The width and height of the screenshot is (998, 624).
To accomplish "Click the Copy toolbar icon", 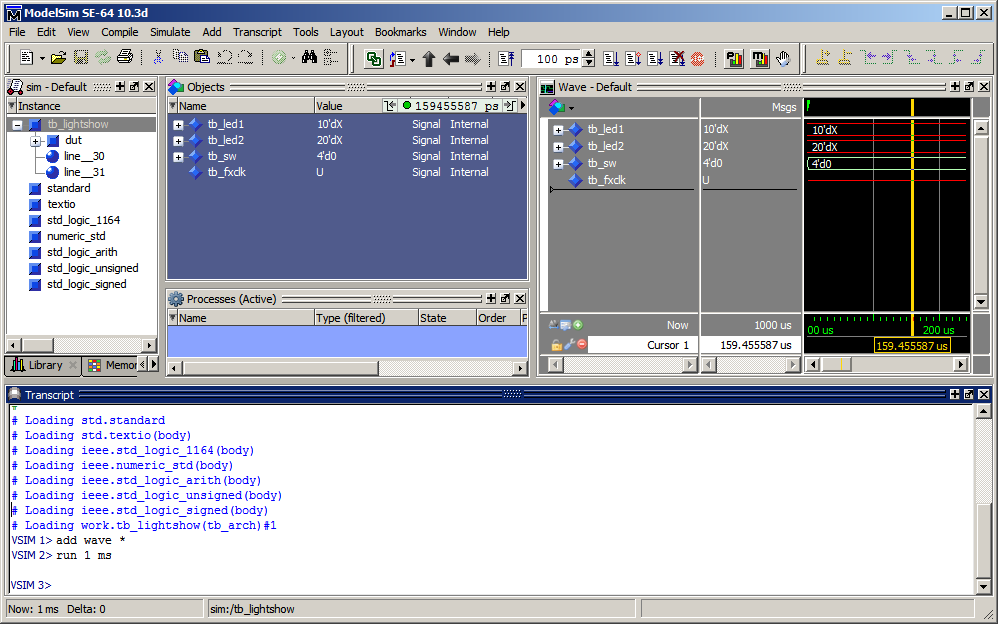I will (x=180, y=58).
